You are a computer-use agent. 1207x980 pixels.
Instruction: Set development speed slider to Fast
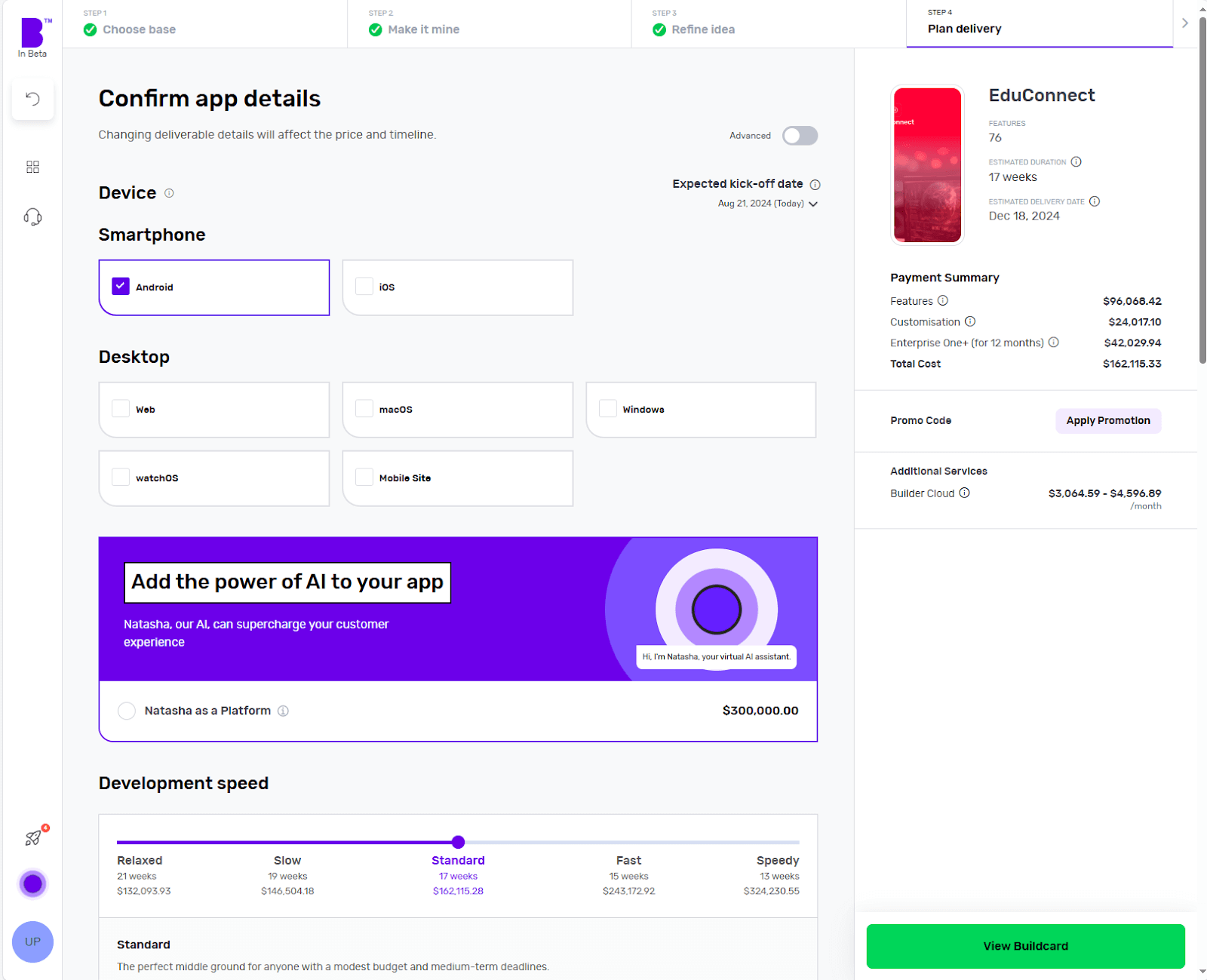[x=628, y=843]
